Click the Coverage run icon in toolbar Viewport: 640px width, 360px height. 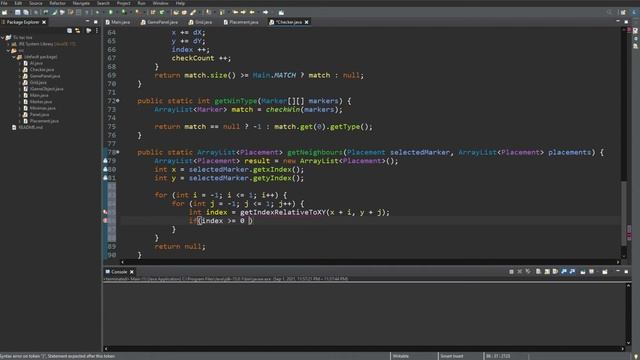tap(124, 12)
